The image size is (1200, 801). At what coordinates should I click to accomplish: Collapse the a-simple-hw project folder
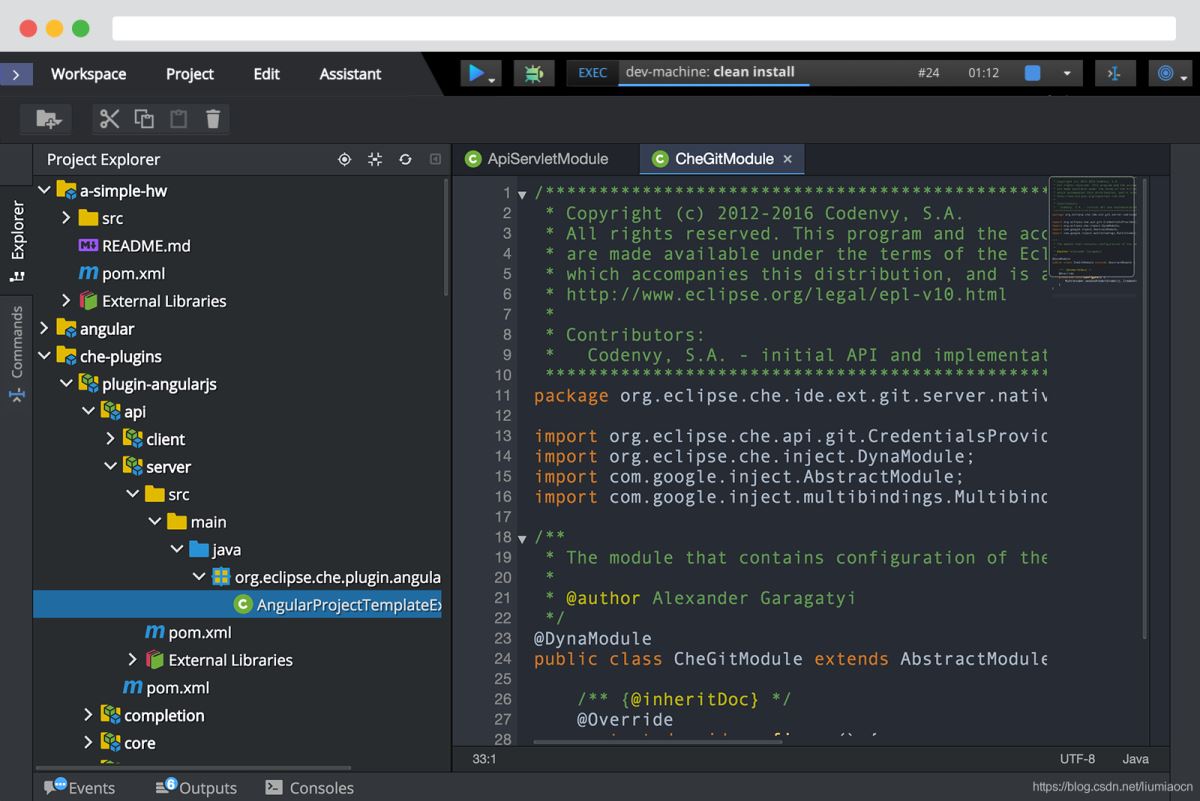[x=44, y=190]
